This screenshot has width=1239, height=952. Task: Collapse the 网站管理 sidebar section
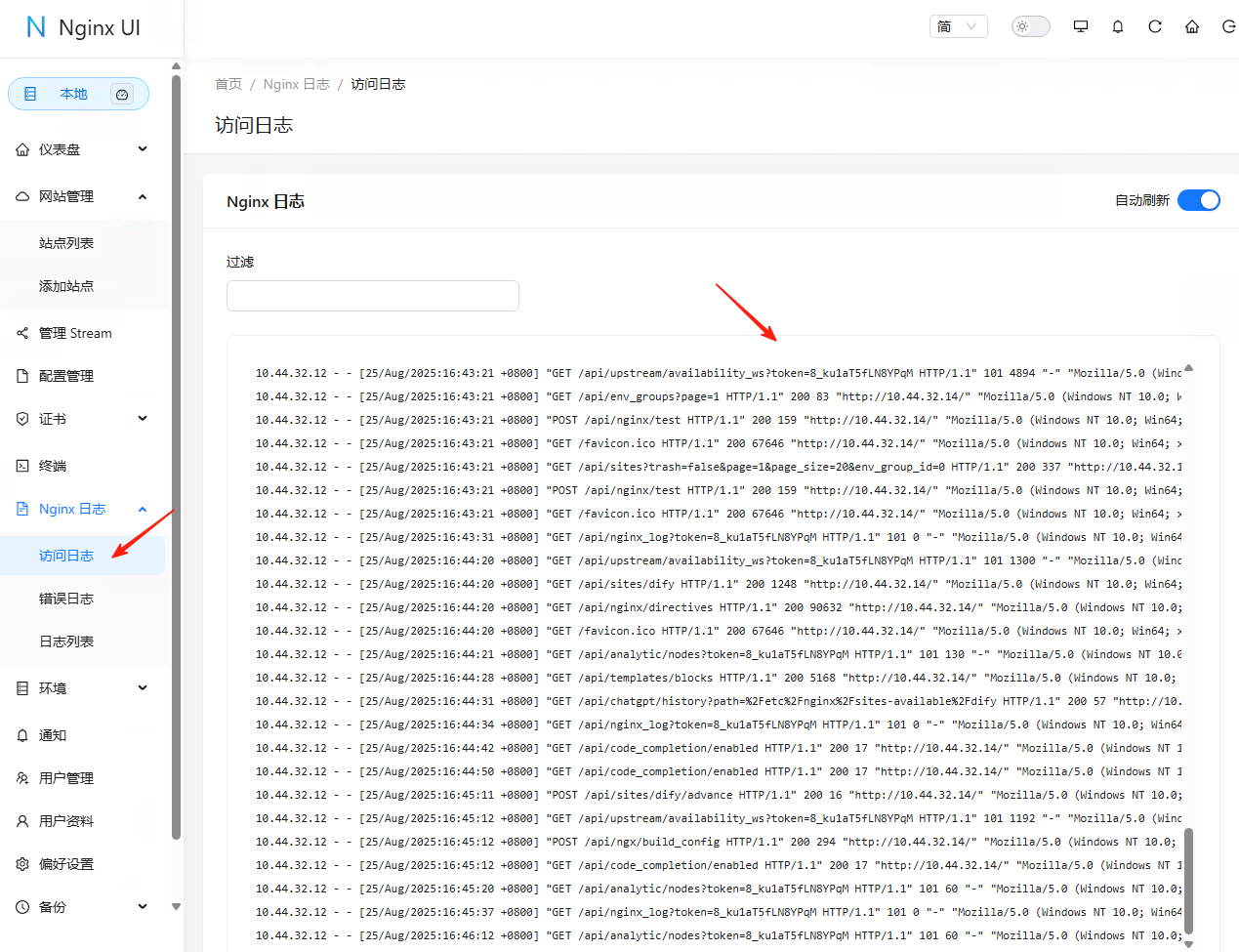pyautogui.click(x=83, y=196)
